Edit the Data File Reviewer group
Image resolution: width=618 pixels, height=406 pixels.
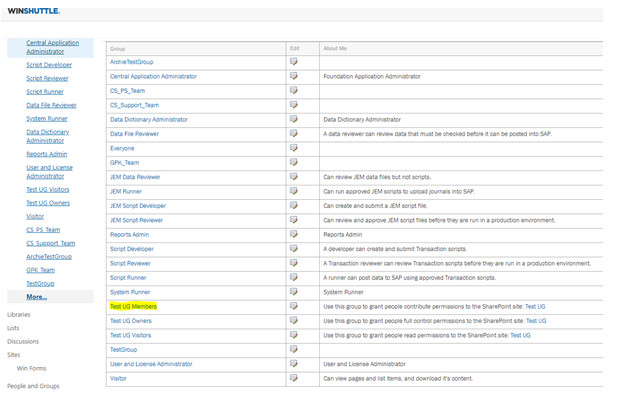[294, 133]
